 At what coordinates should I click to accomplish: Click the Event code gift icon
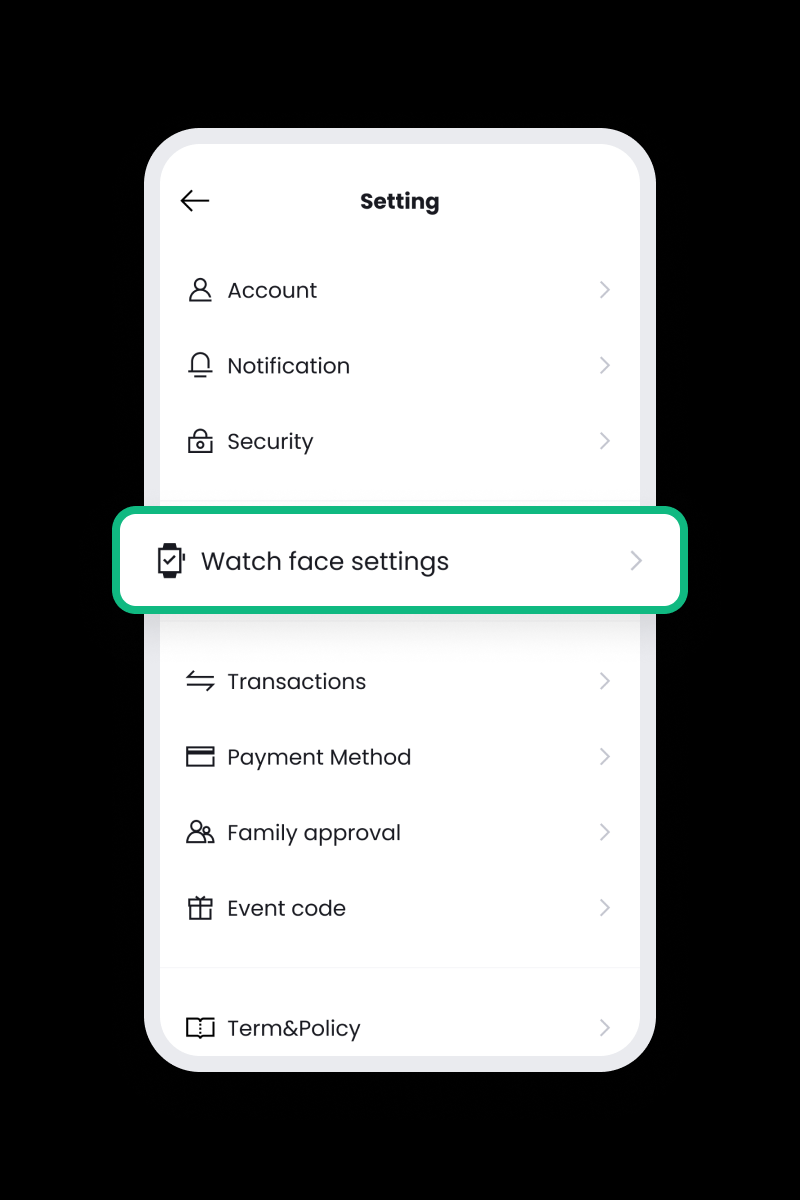tap(200, 908)
